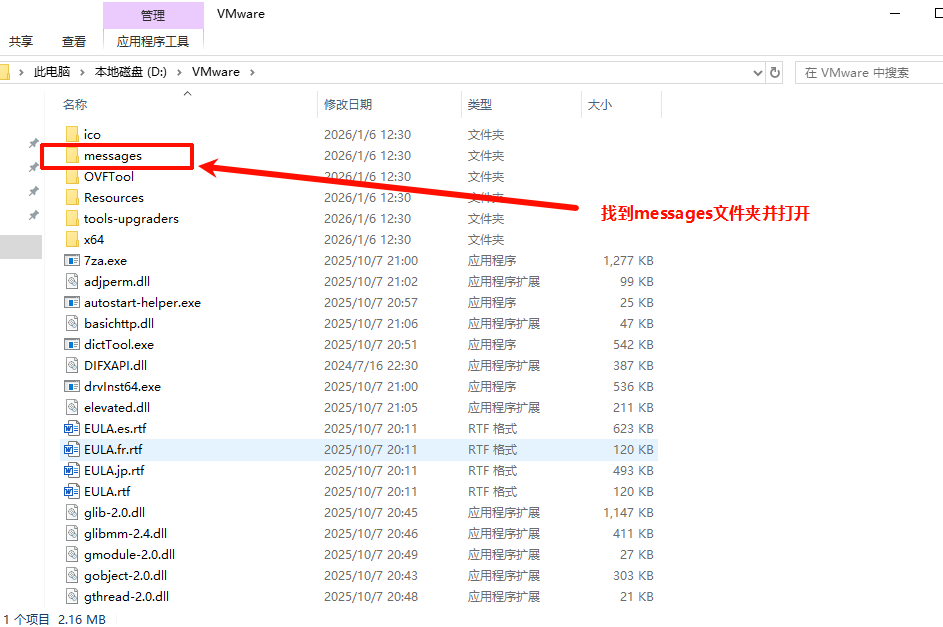Expand the chevron after VMware in path

[x=252, y=73]
